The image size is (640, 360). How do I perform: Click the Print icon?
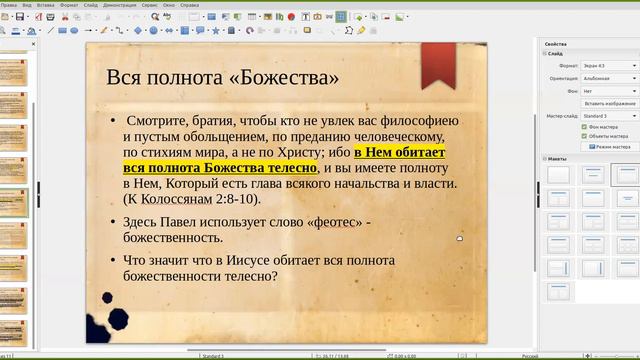tap(50, 17)
